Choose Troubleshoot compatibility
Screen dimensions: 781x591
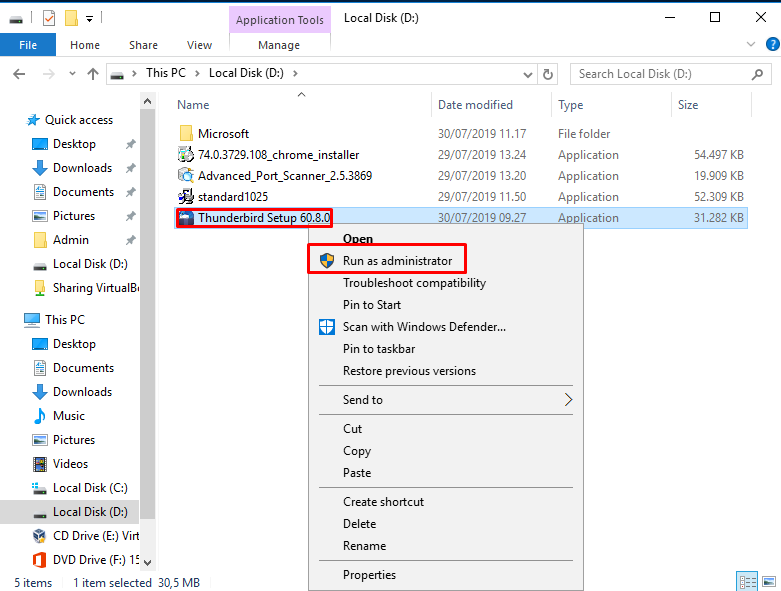[446, 283]
